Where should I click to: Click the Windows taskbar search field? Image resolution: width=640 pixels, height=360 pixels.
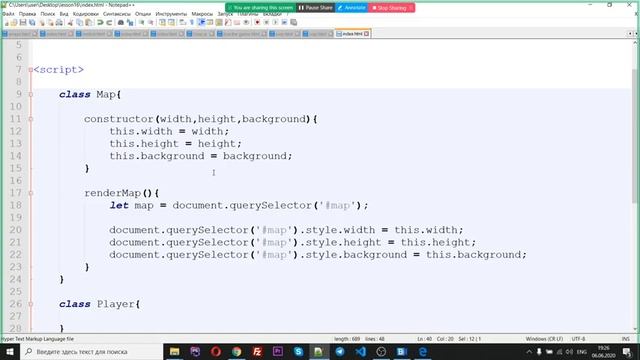coord(91,351)
